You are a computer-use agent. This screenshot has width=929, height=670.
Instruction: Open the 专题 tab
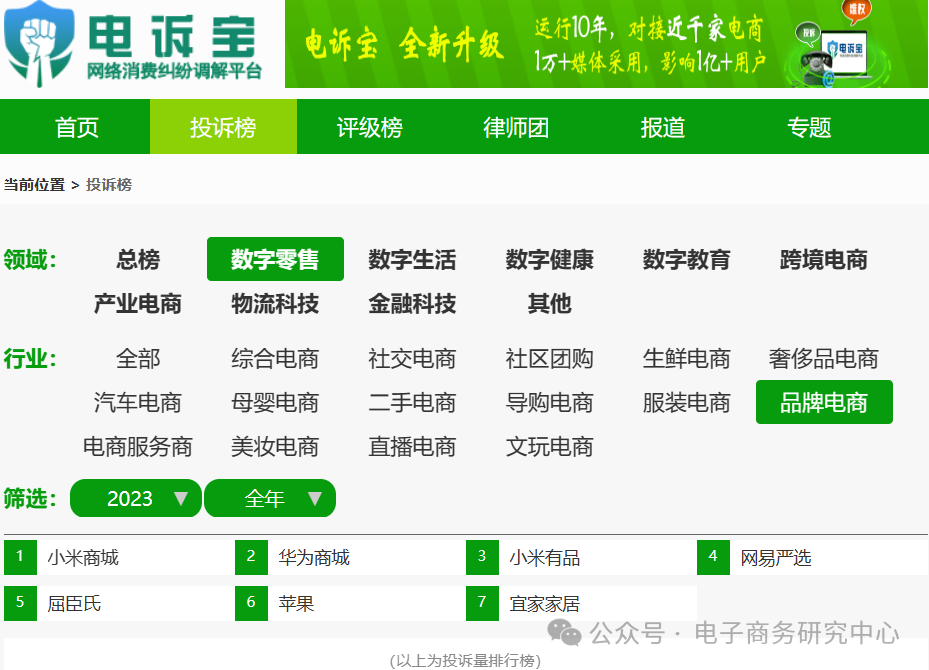806,126
